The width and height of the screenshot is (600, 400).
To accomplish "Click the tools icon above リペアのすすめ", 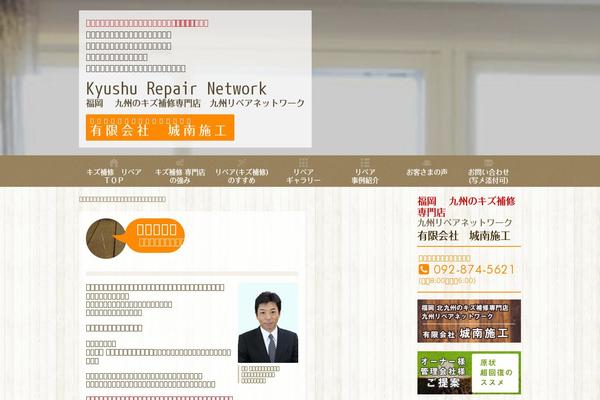I will point(241,163).
